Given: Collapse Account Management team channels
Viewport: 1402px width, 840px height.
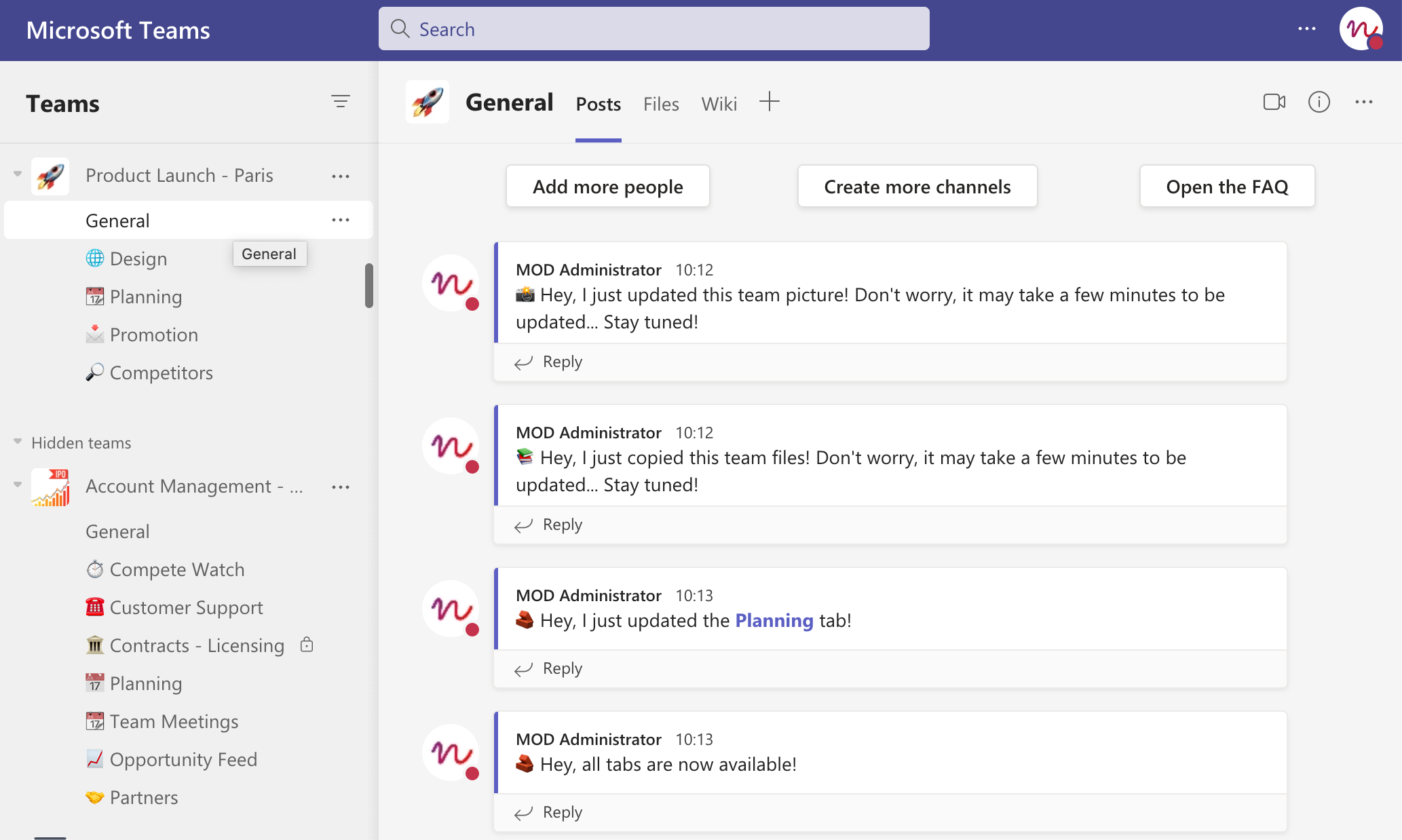Looking at the screenshot, I should click(18, 484).
